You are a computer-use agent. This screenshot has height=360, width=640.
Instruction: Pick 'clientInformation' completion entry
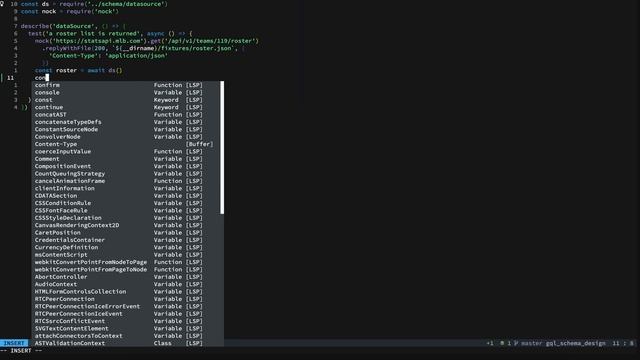[128, 188]
